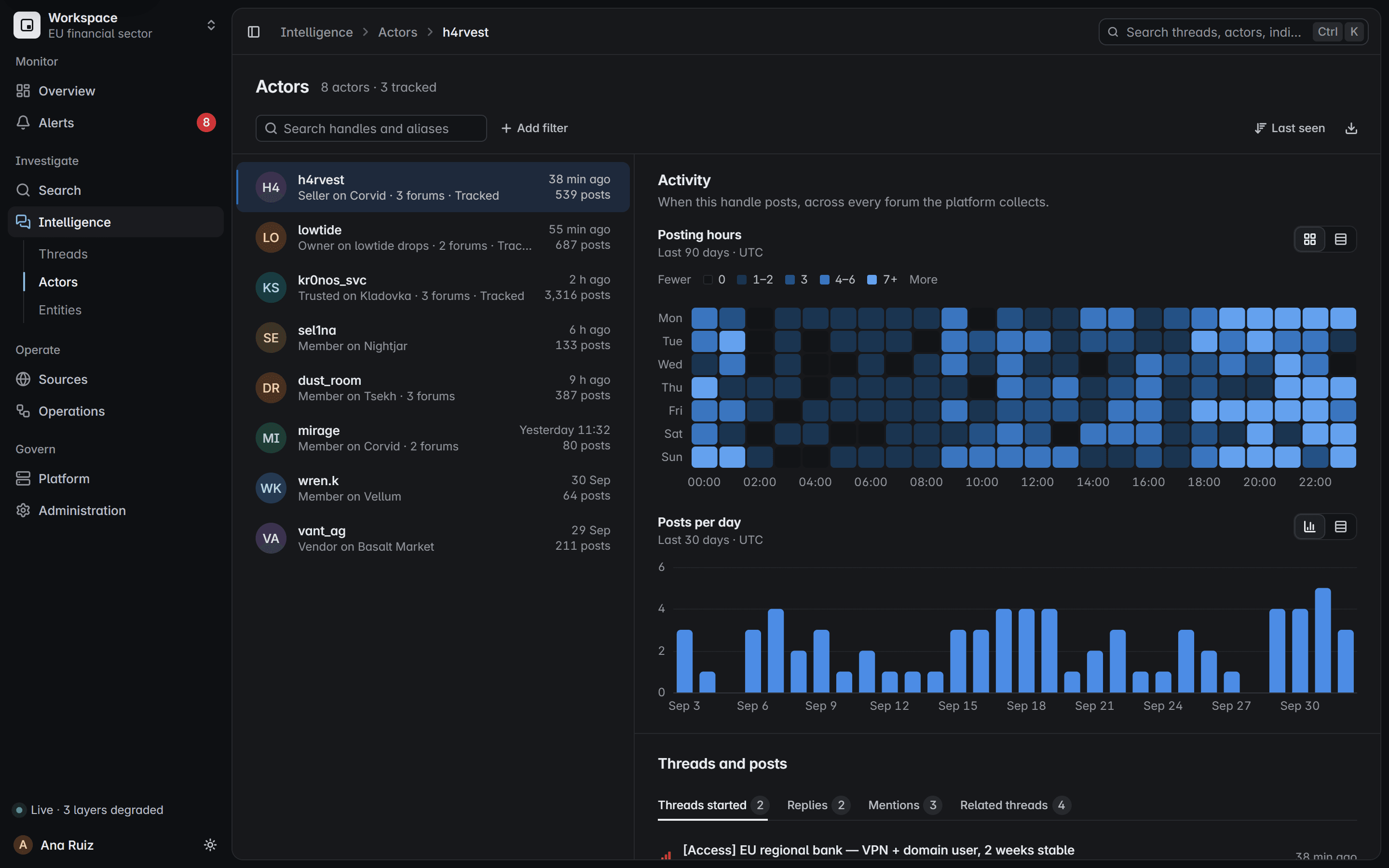Select the dust_room actor row
The image size is (1389, 868).
tap(433, 388)
